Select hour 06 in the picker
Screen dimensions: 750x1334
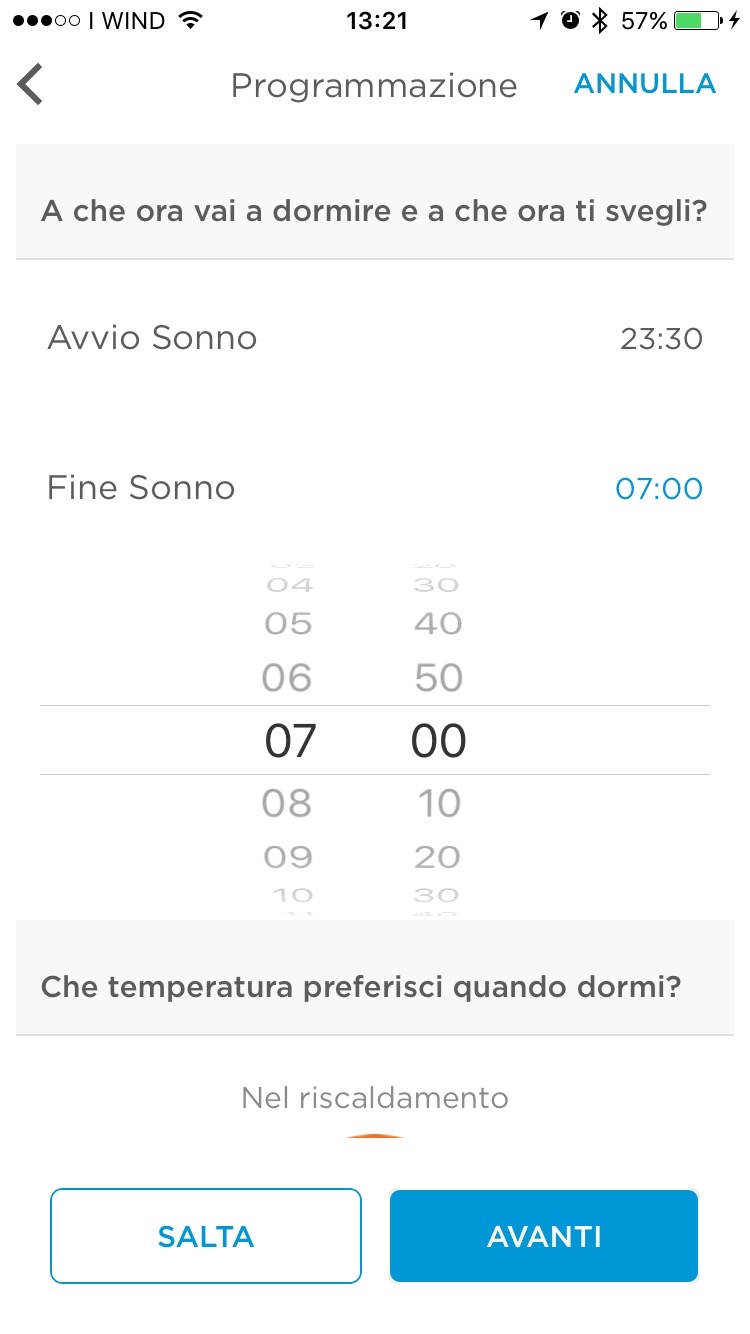pyautogui.click(x=287, y=678)
